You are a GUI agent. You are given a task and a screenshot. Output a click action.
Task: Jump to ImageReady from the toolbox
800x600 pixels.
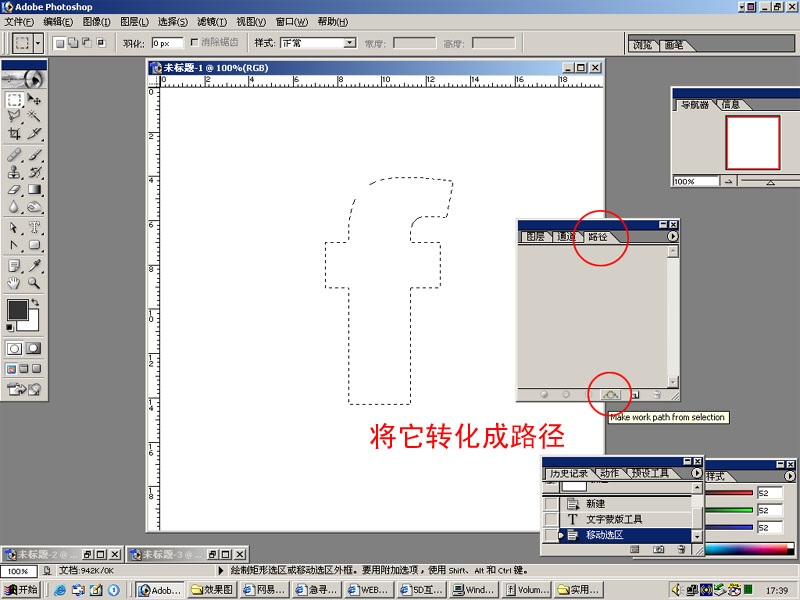coord(24,389)
